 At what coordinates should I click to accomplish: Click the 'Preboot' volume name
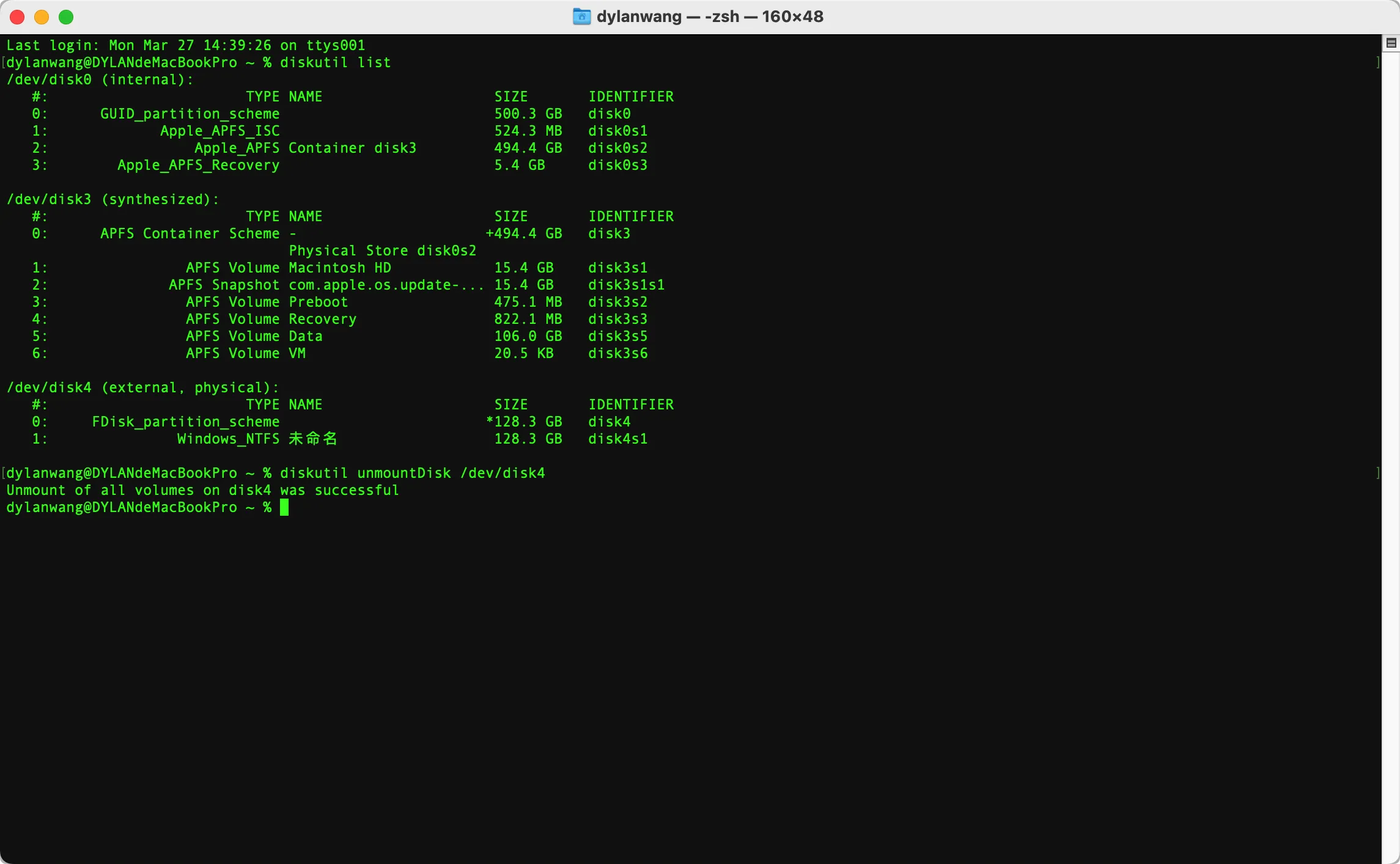pos(318,302)
